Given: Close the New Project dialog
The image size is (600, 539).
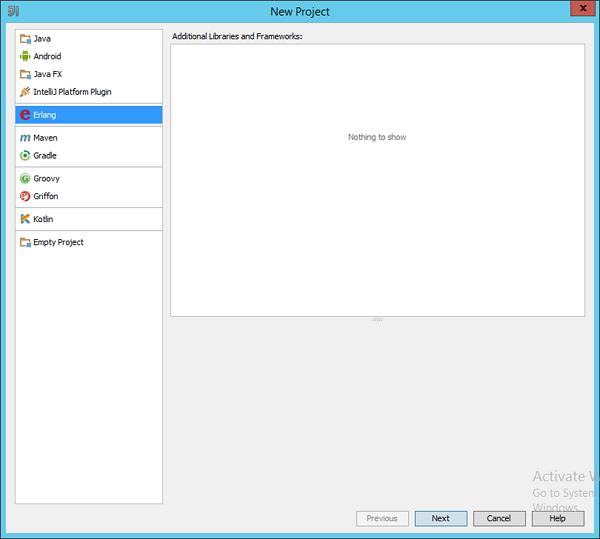Looking at the screenshot, I should (x=583, y=8).
